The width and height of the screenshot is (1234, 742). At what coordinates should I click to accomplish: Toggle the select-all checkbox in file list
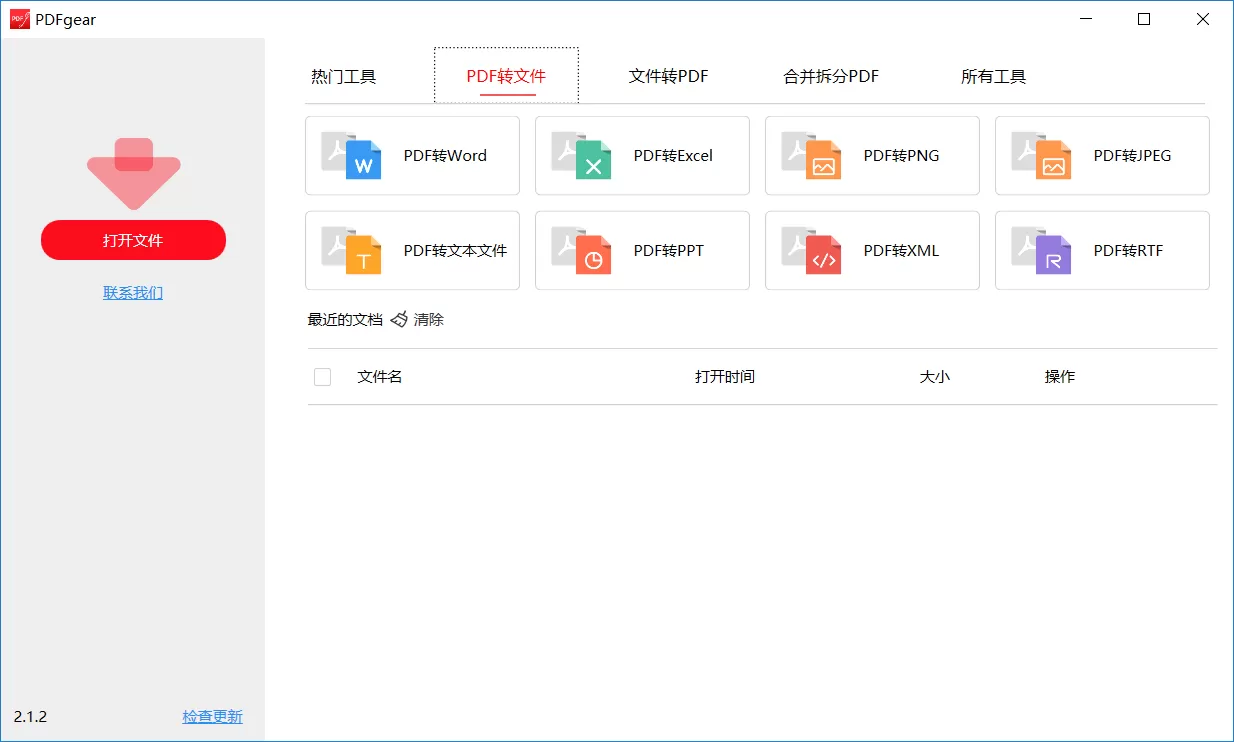click(x=322, y=376)
